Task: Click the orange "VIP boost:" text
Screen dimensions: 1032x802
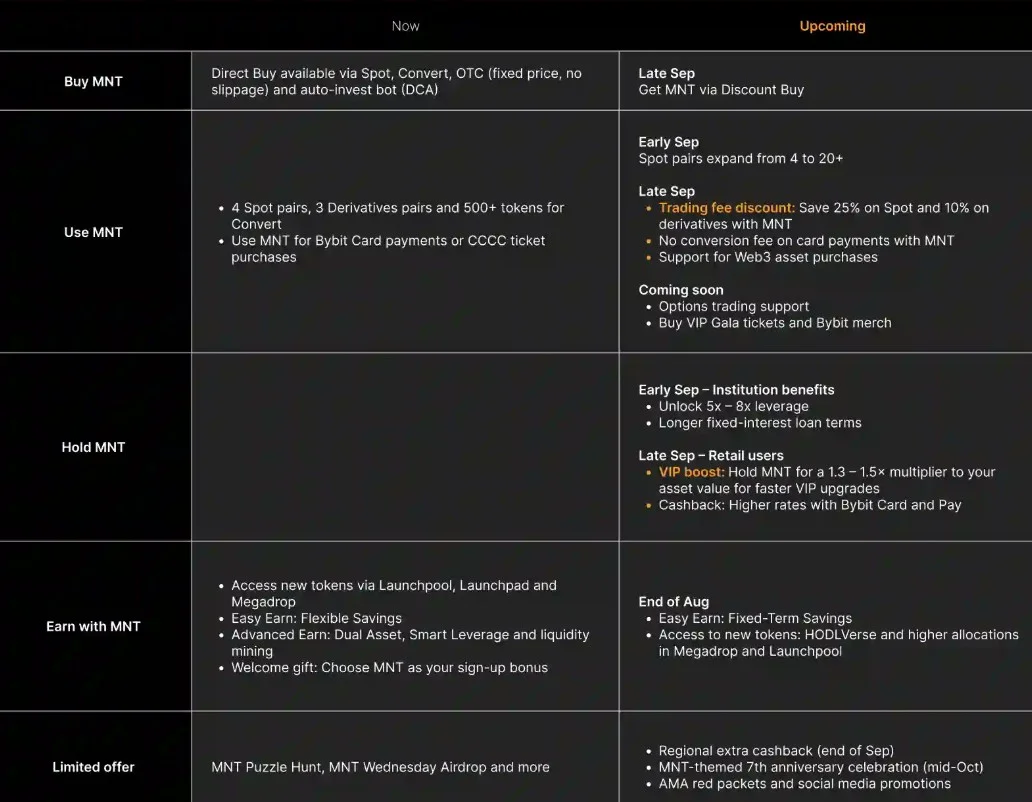Action: pos(690,472)
